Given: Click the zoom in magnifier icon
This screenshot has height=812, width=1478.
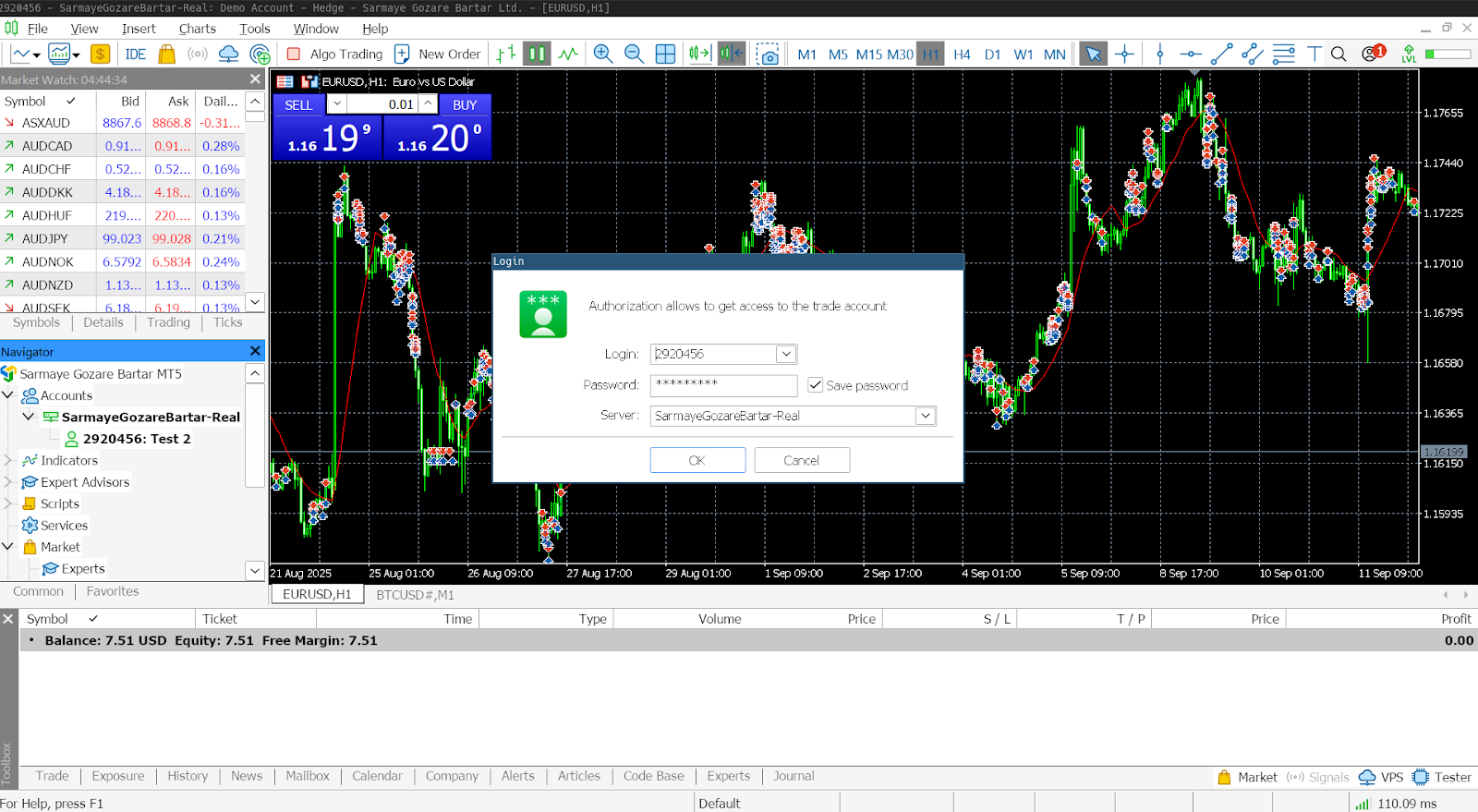Looking at the screenshot, I should [x=603, y=54].
